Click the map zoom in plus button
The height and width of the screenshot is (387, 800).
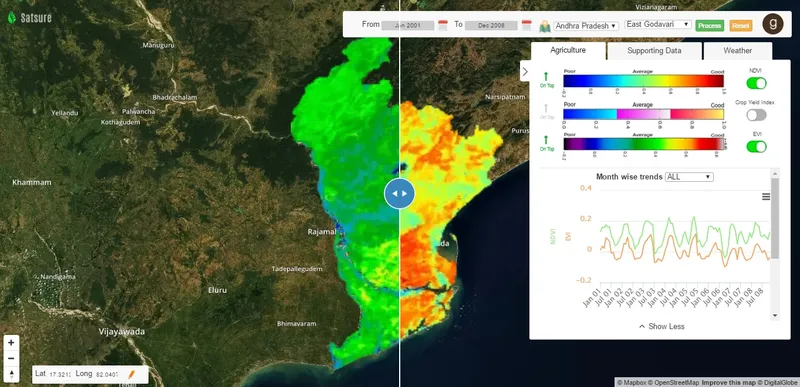(11, 343)
